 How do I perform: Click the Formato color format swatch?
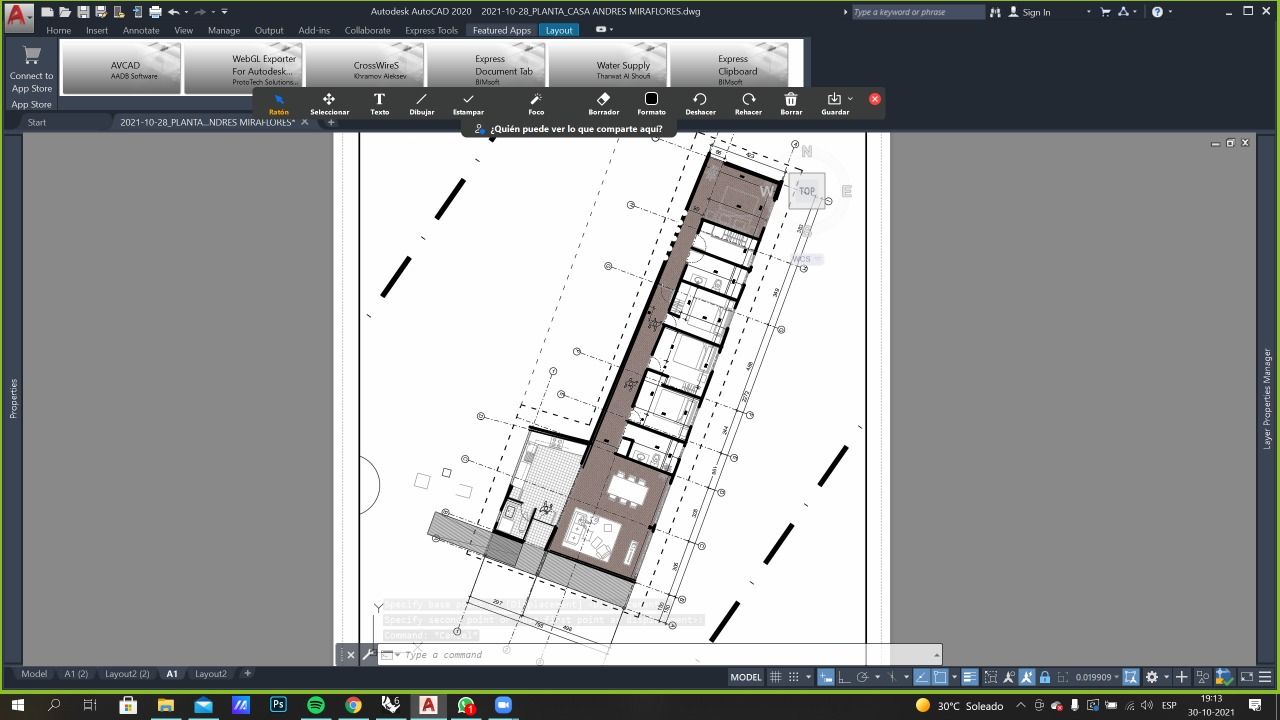point(651,100)
